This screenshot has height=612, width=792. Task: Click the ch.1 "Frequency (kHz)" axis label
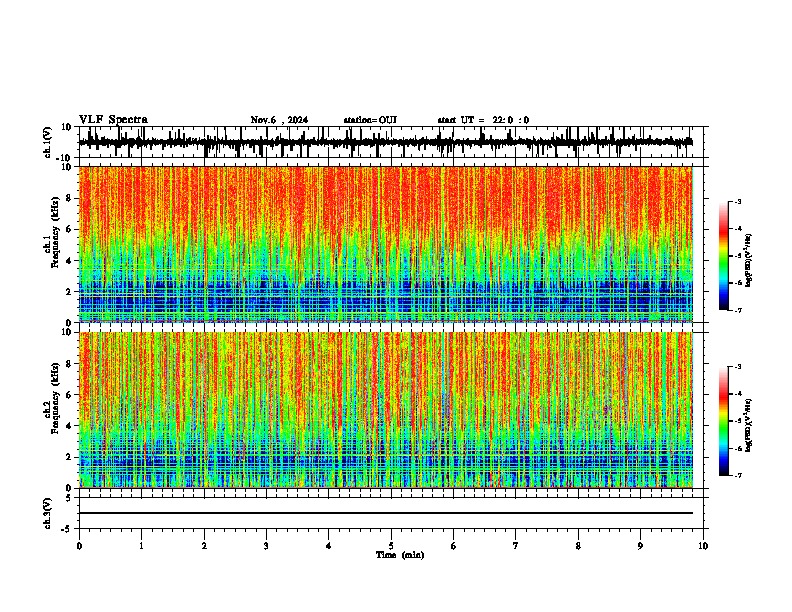coord(56,233)
